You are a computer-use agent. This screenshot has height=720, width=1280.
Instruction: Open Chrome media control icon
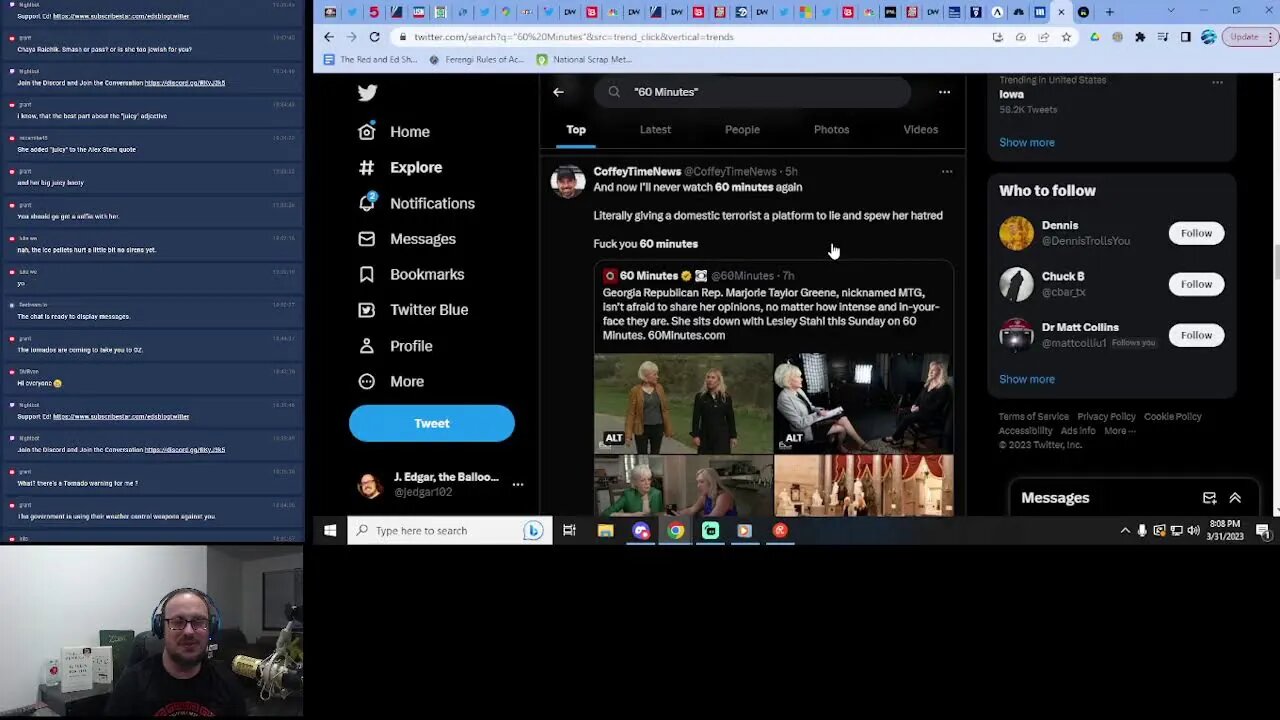pyautogui.click(x=1163, y=37)
